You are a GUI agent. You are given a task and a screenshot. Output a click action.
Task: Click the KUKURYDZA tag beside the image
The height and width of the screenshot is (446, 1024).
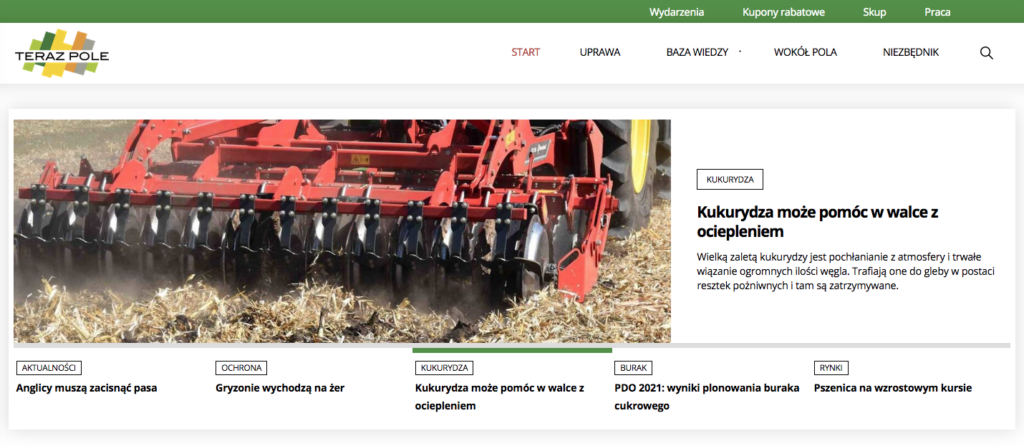pyautogui.click(x=730, y=180)
